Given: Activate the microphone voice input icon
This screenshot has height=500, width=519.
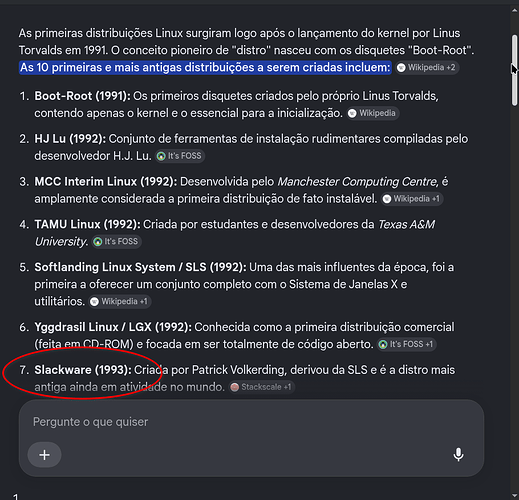Looking at the screenshot, I should pos(458,454).
